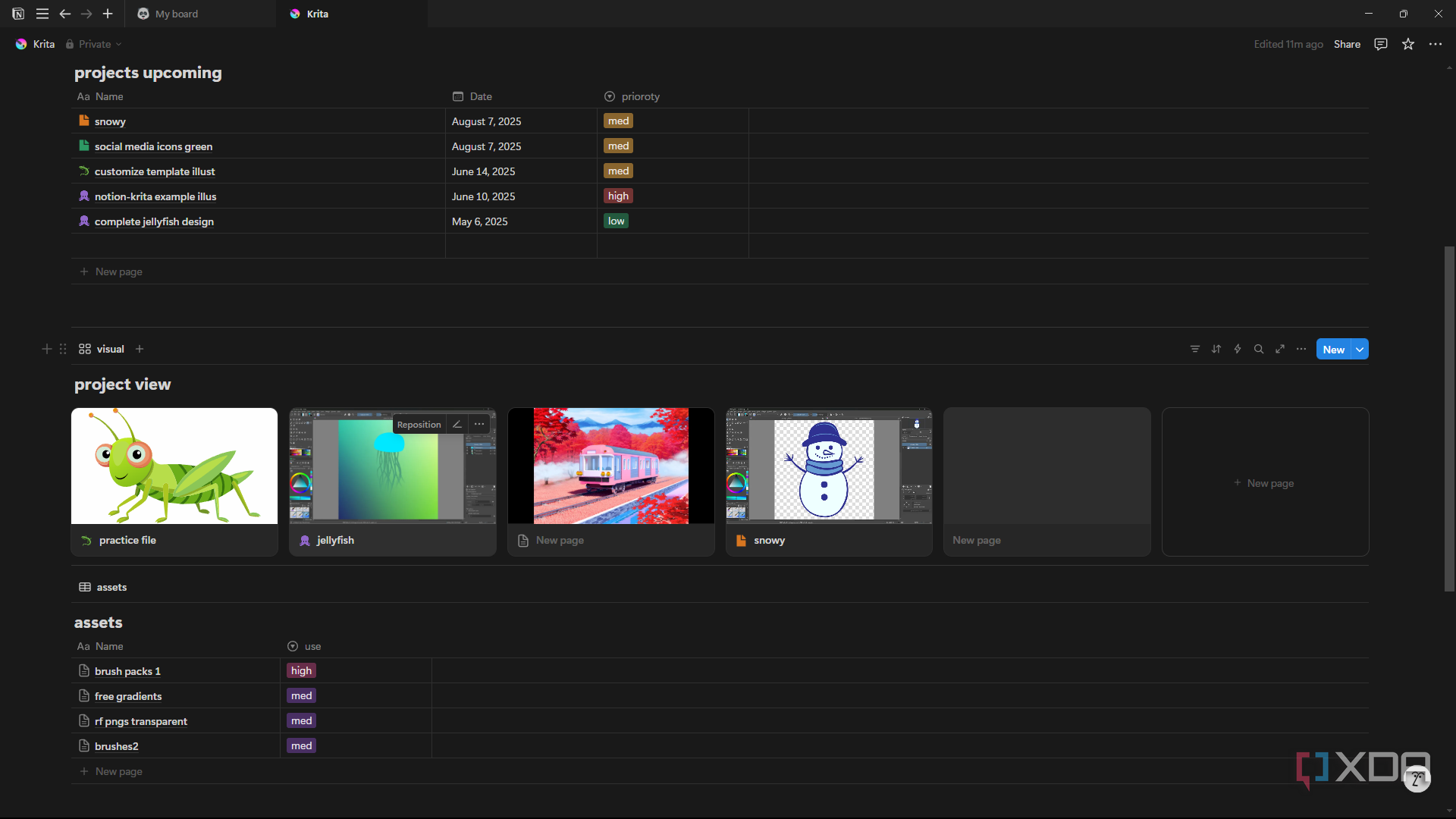1456x819 pixels.
Task: Click the projects upcoming heading
Action: point(148,73)
